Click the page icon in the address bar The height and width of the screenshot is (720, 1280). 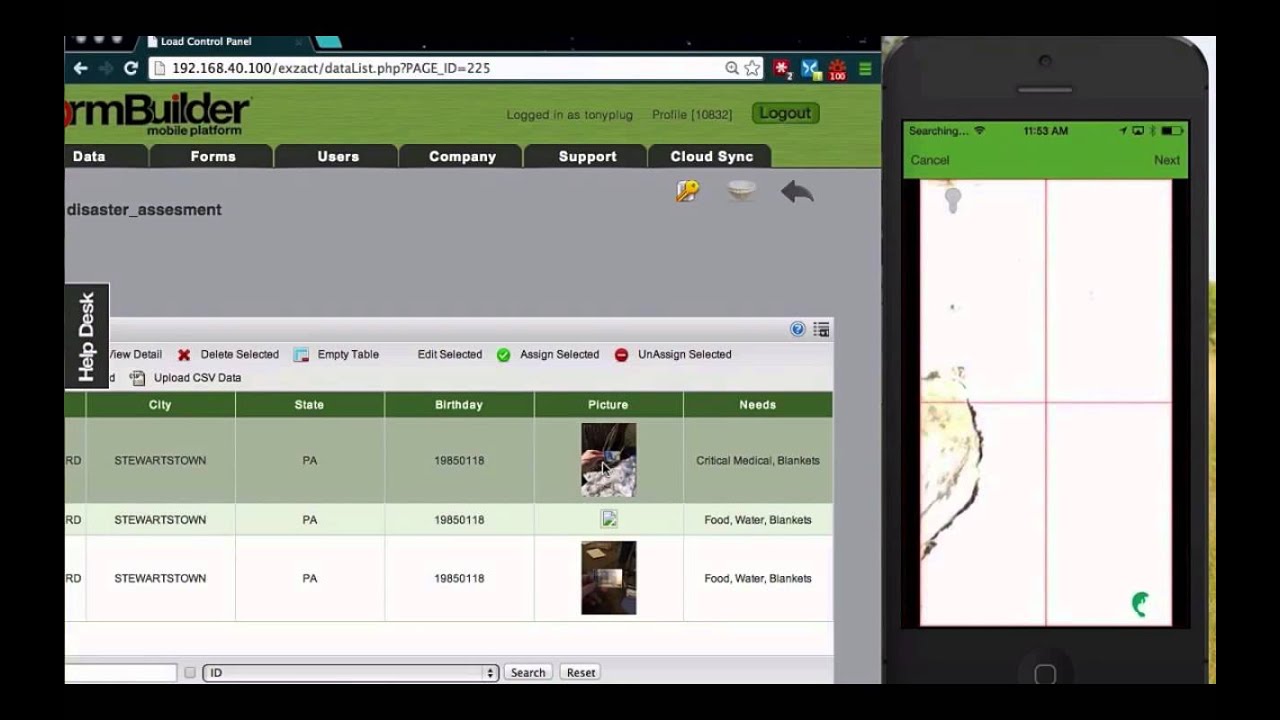pyautogui.click(x=158, y=68)
